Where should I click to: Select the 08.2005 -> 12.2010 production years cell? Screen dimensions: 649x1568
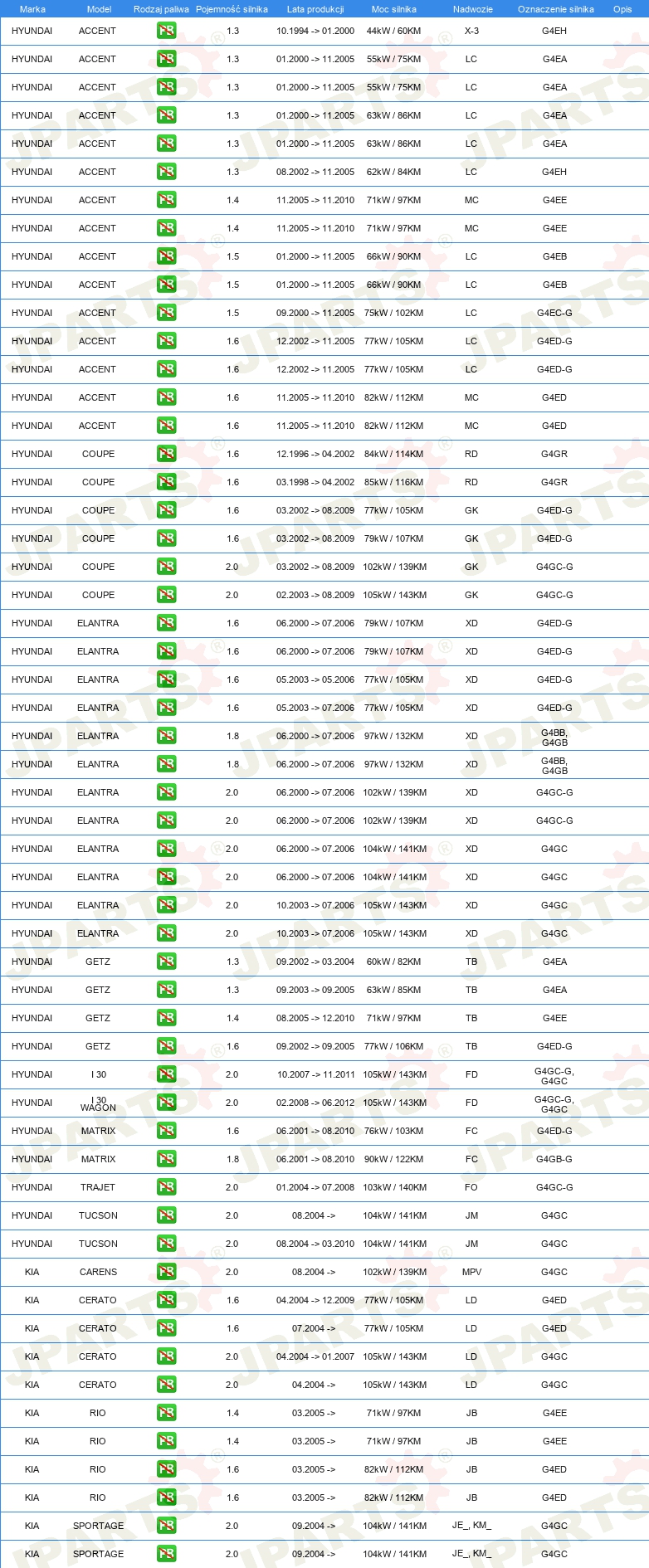point(315,1018)
